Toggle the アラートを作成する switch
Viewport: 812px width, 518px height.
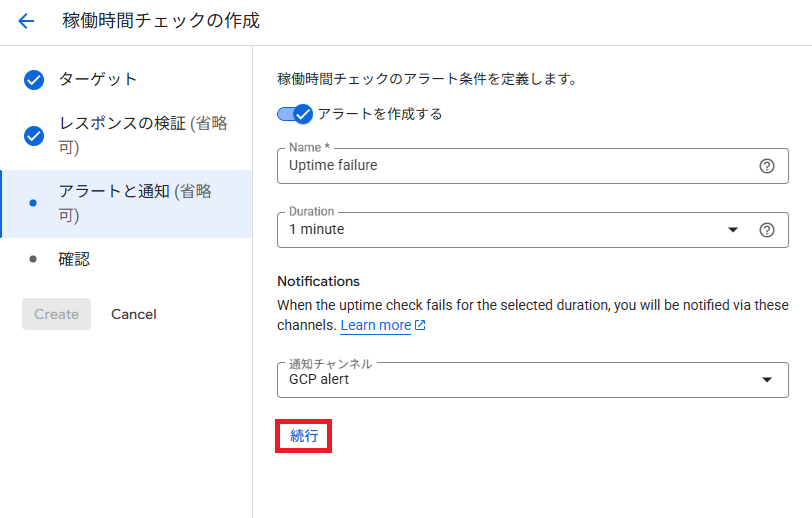coord(296,114)
